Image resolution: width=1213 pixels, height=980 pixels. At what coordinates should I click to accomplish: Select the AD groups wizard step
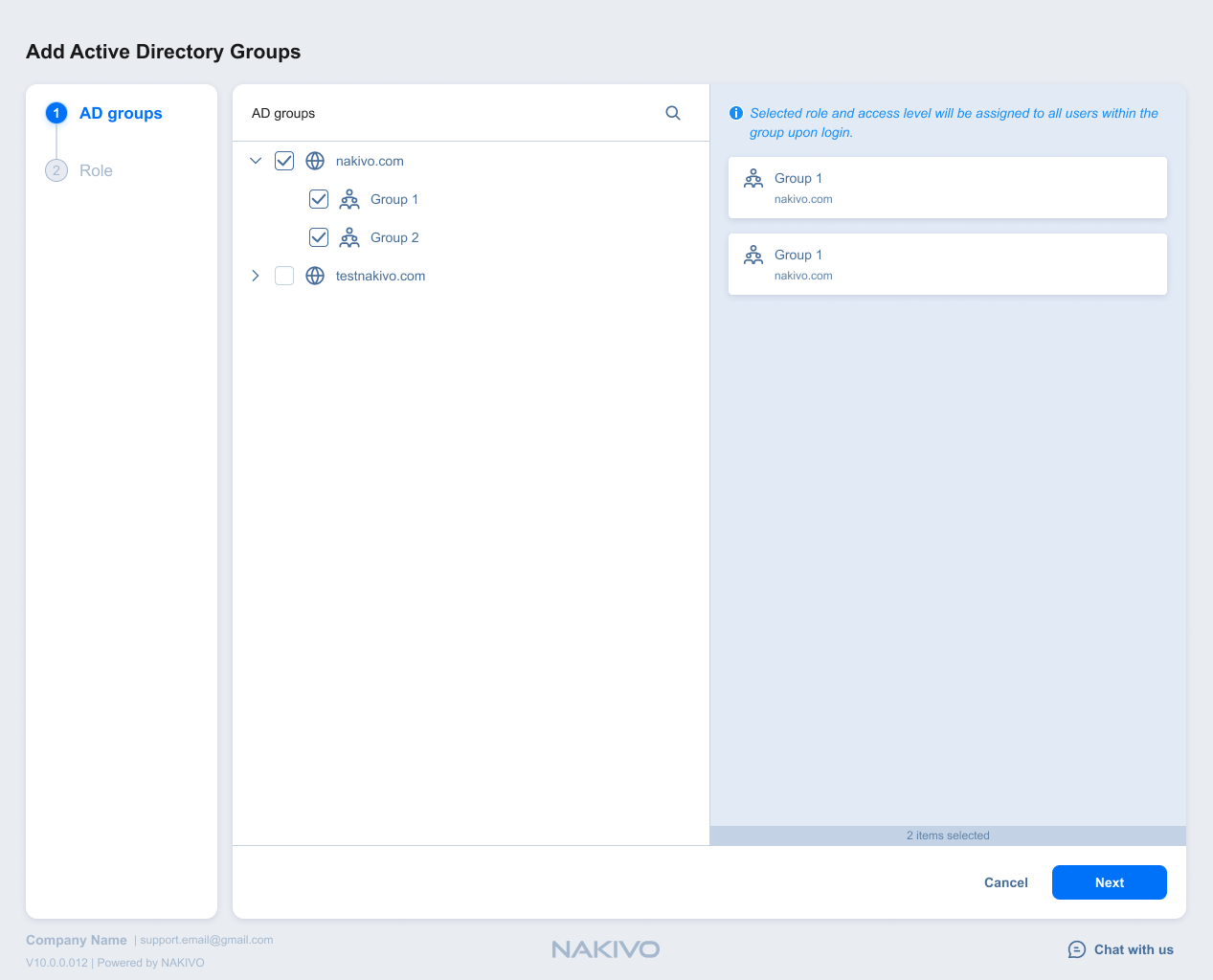point(121,112)
